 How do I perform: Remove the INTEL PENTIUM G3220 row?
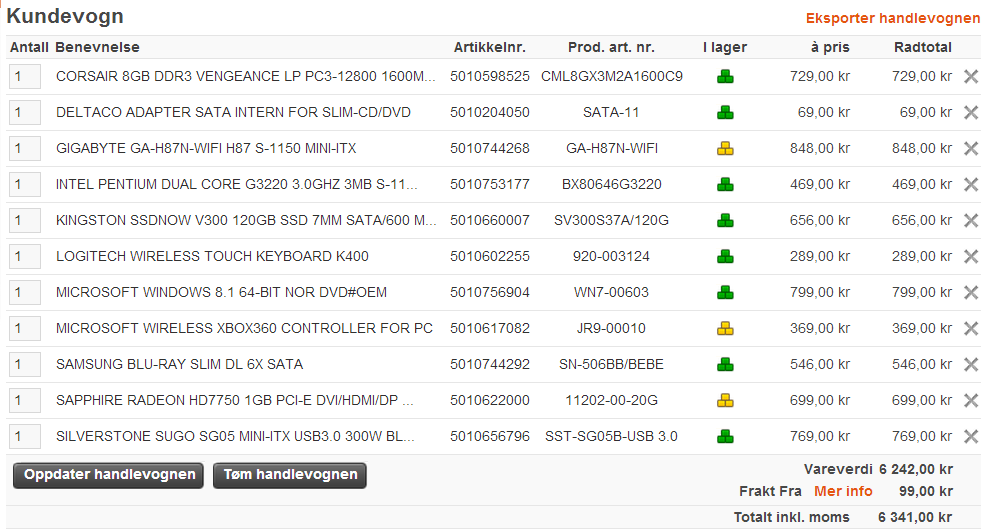(x=971, y=184)
